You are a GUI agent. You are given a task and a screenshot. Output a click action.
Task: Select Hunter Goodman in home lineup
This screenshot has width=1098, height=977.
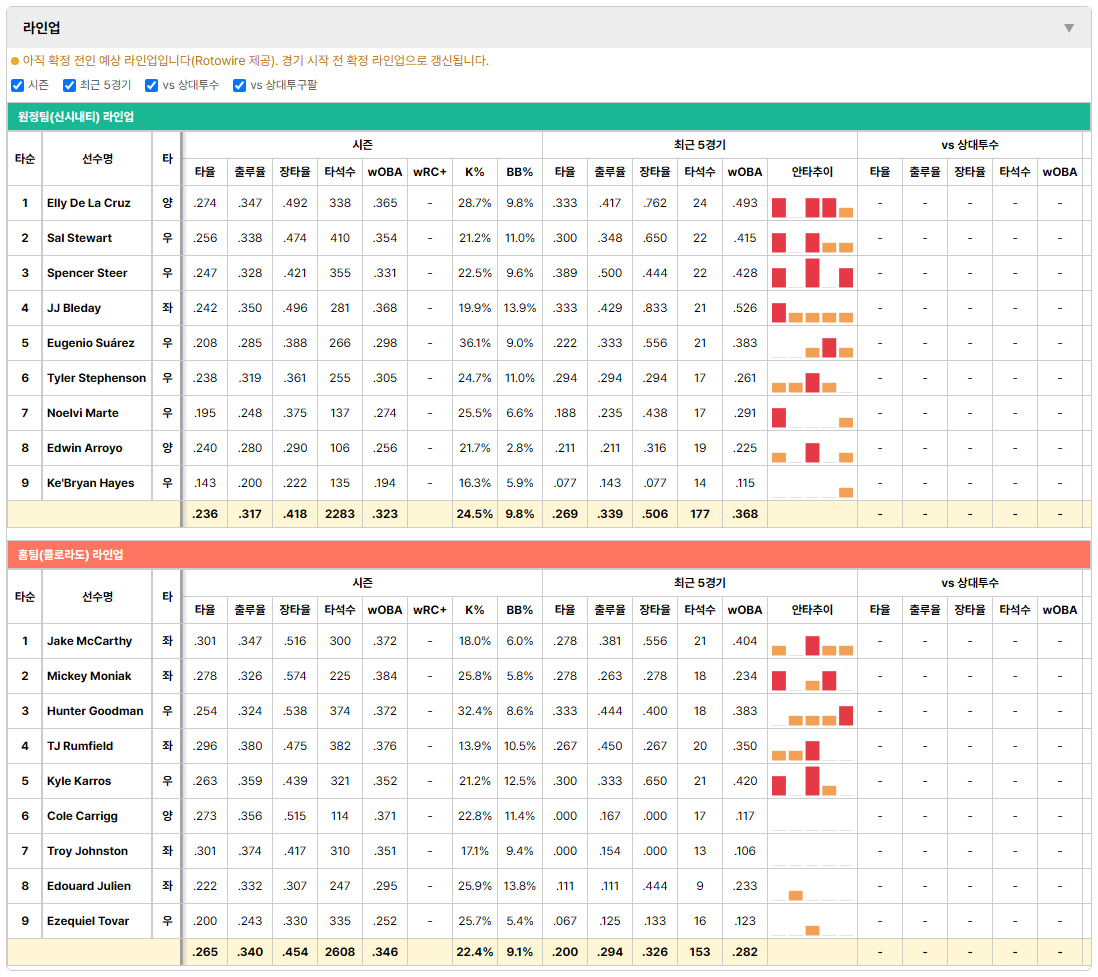[x=95, y=711]
